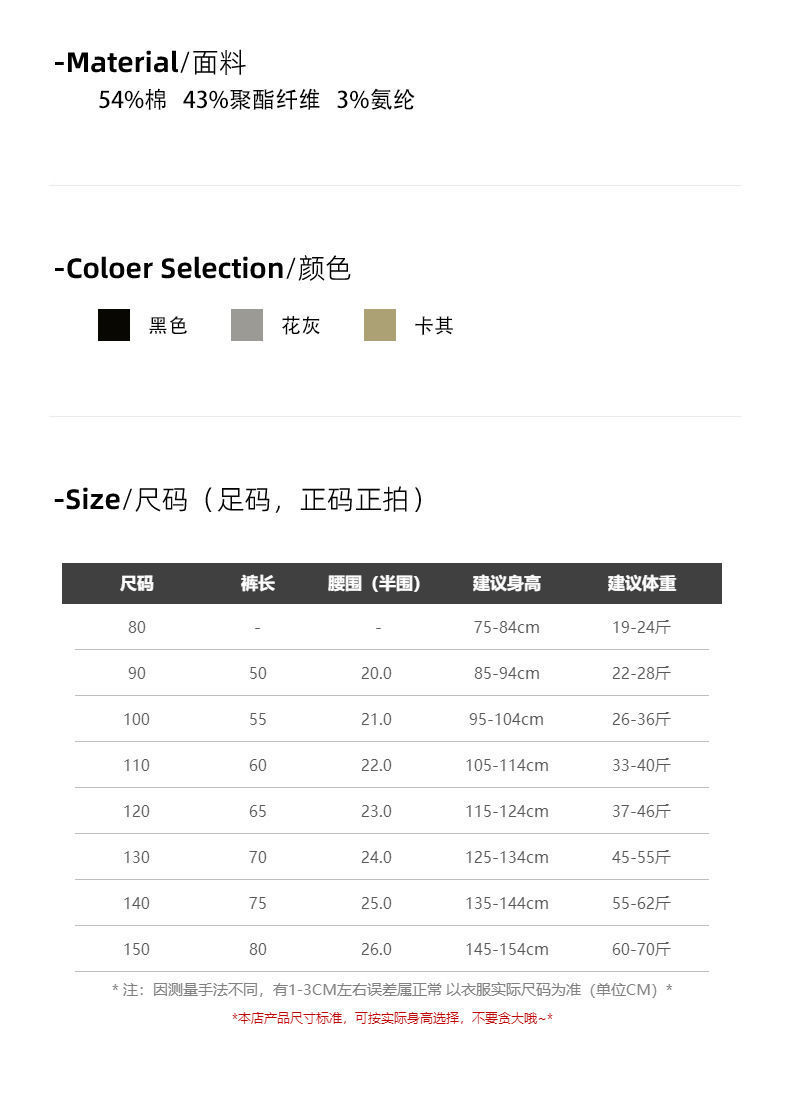Click the -Material/面料 heading
The image size is (790, 1095).
(x=150, y=63)
